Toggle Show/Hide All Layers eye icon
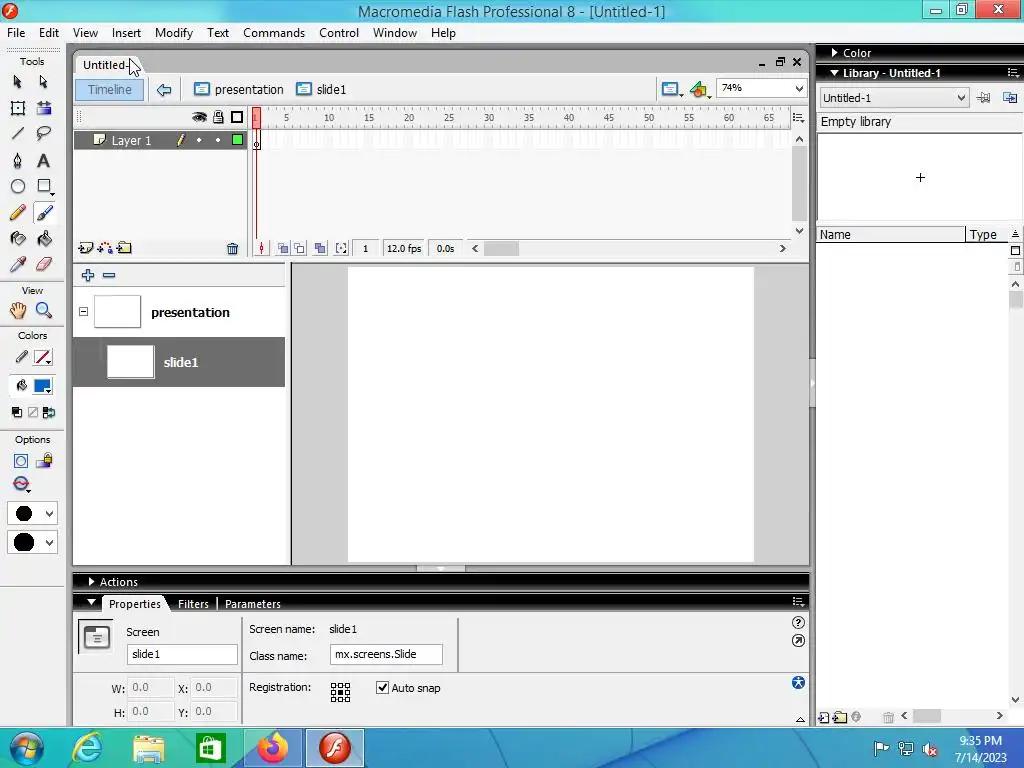The width and height of the screenshot is (1024, 768). tap(199, 117)
